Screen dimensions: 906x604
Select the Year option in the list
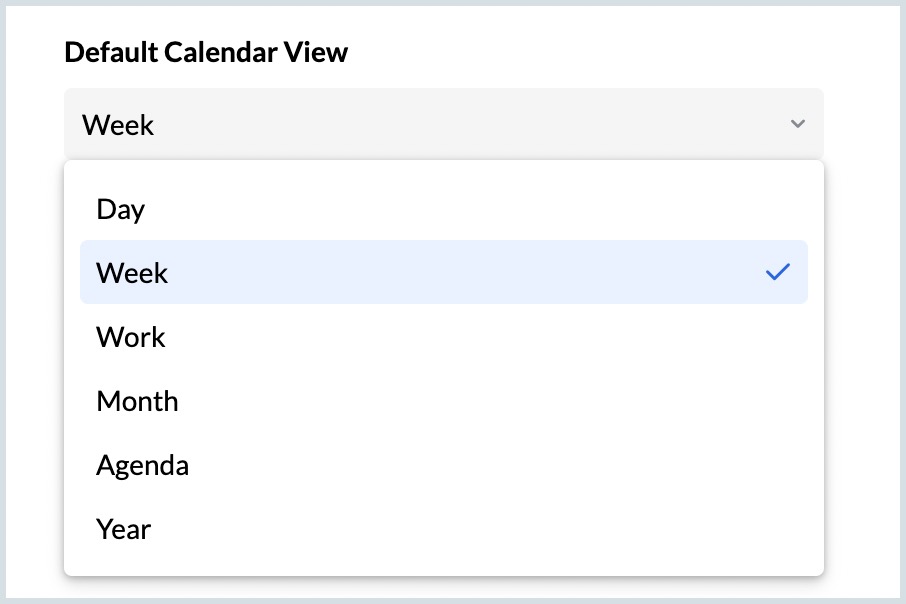tap(124, 529)
